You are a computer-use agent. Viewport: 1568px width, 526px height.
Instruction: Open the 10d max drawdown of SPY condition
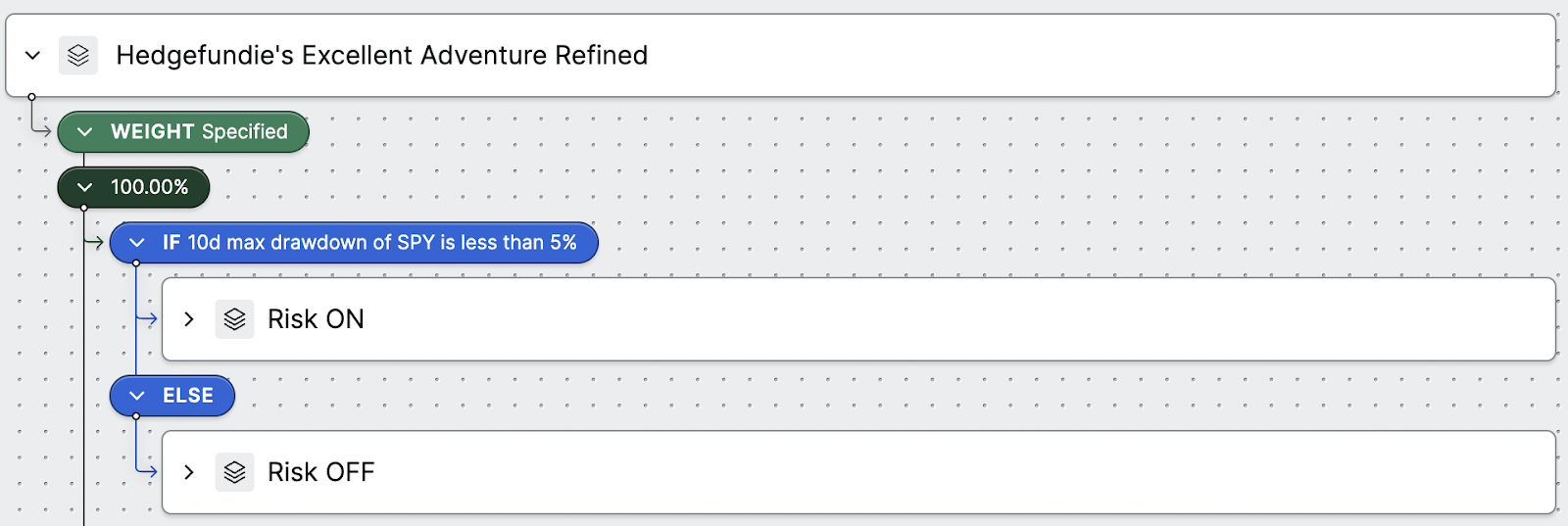pyautogui.click(x=369, y=243)
